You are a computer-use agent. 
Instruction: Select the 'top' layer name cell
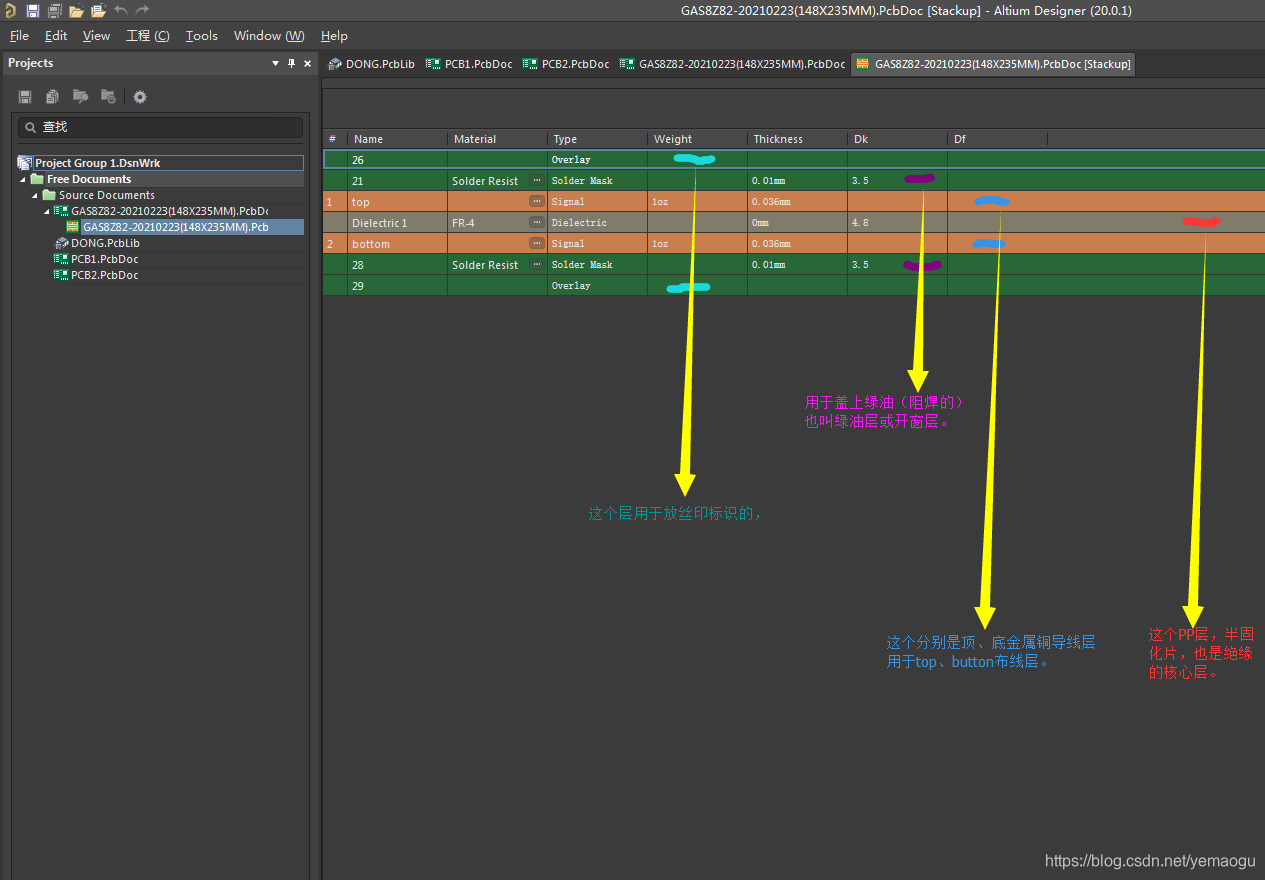point(397,202)
